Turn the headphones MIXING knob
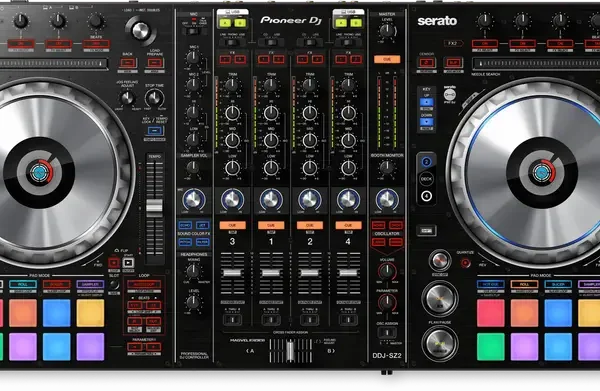Viewport: 600px width, 391px height. coord(193,271)
